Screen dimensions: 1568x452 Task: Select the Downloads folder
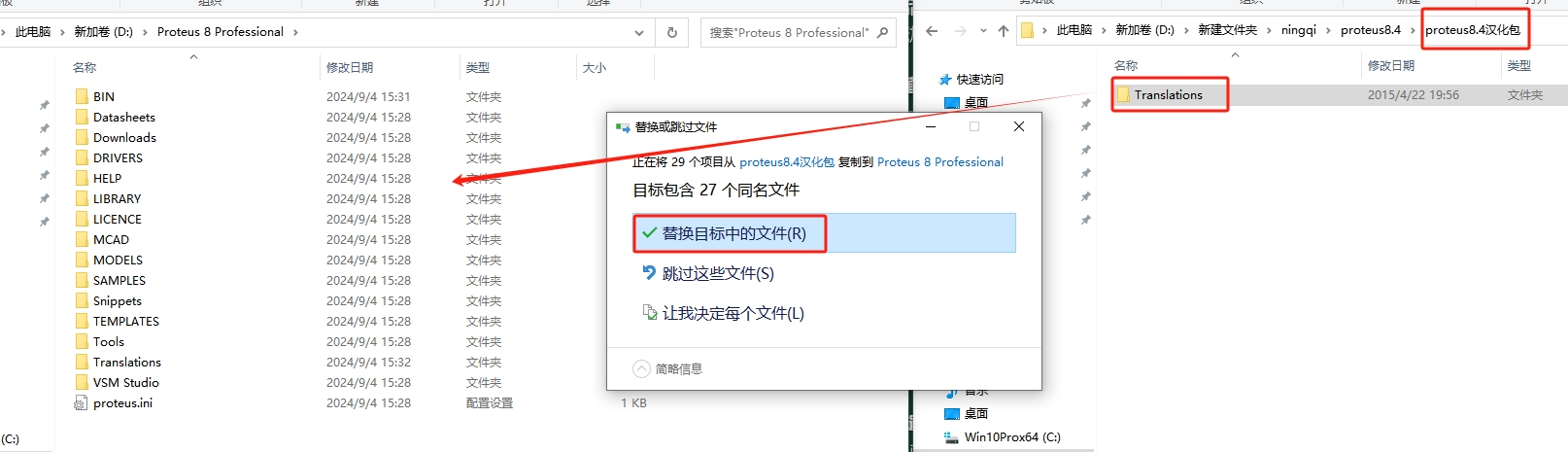pyautogui.click(x=124, y=137)
